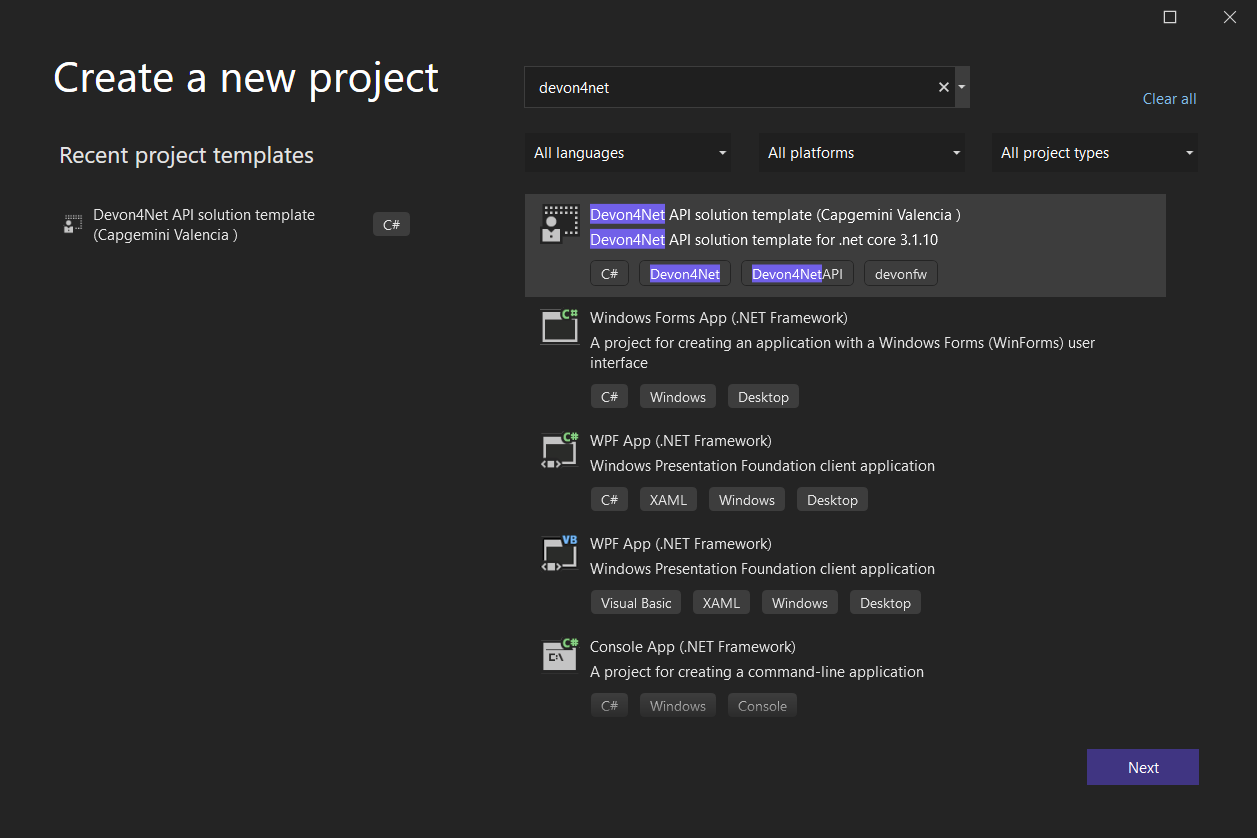
Task: Open the All project types dropdown
Action: coord(1094,152)
